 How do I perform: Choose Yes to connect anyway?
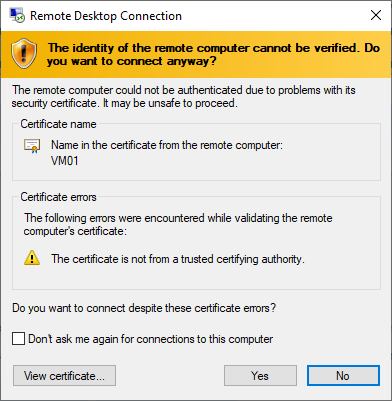pyautogui.click(x=260, y=376)
